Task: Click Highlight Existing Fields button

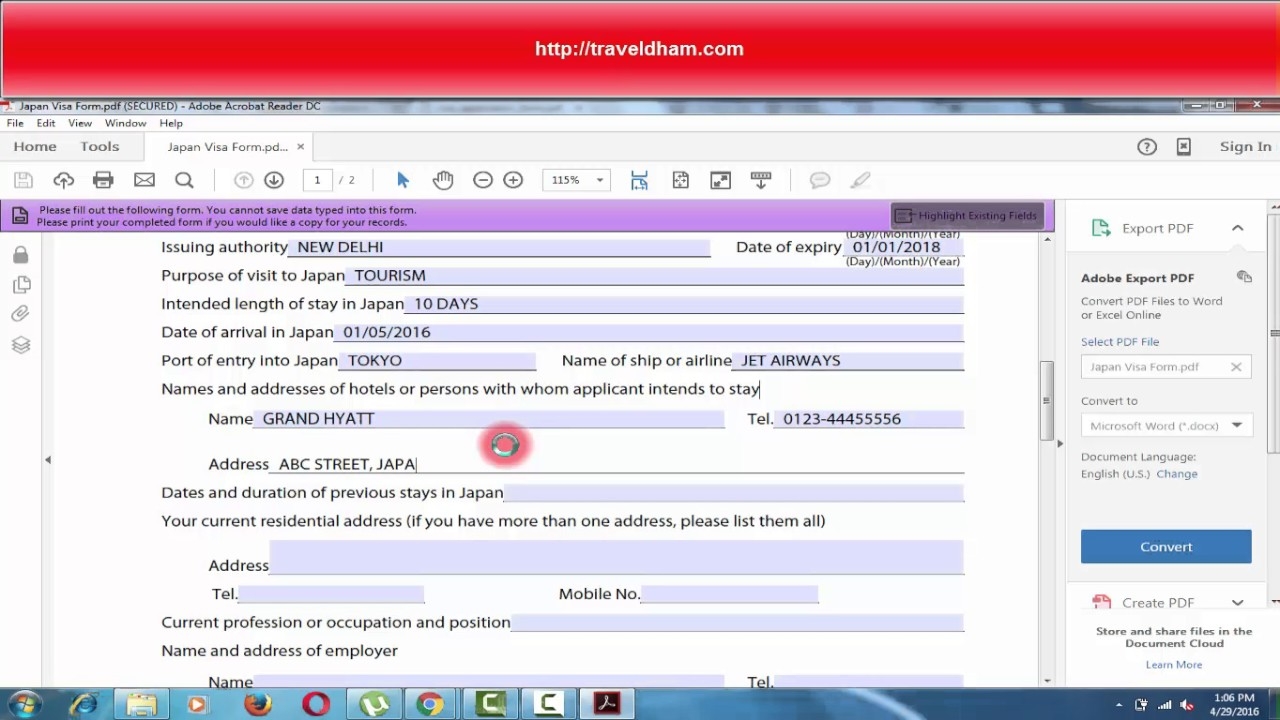Action: tap(967, 215)
